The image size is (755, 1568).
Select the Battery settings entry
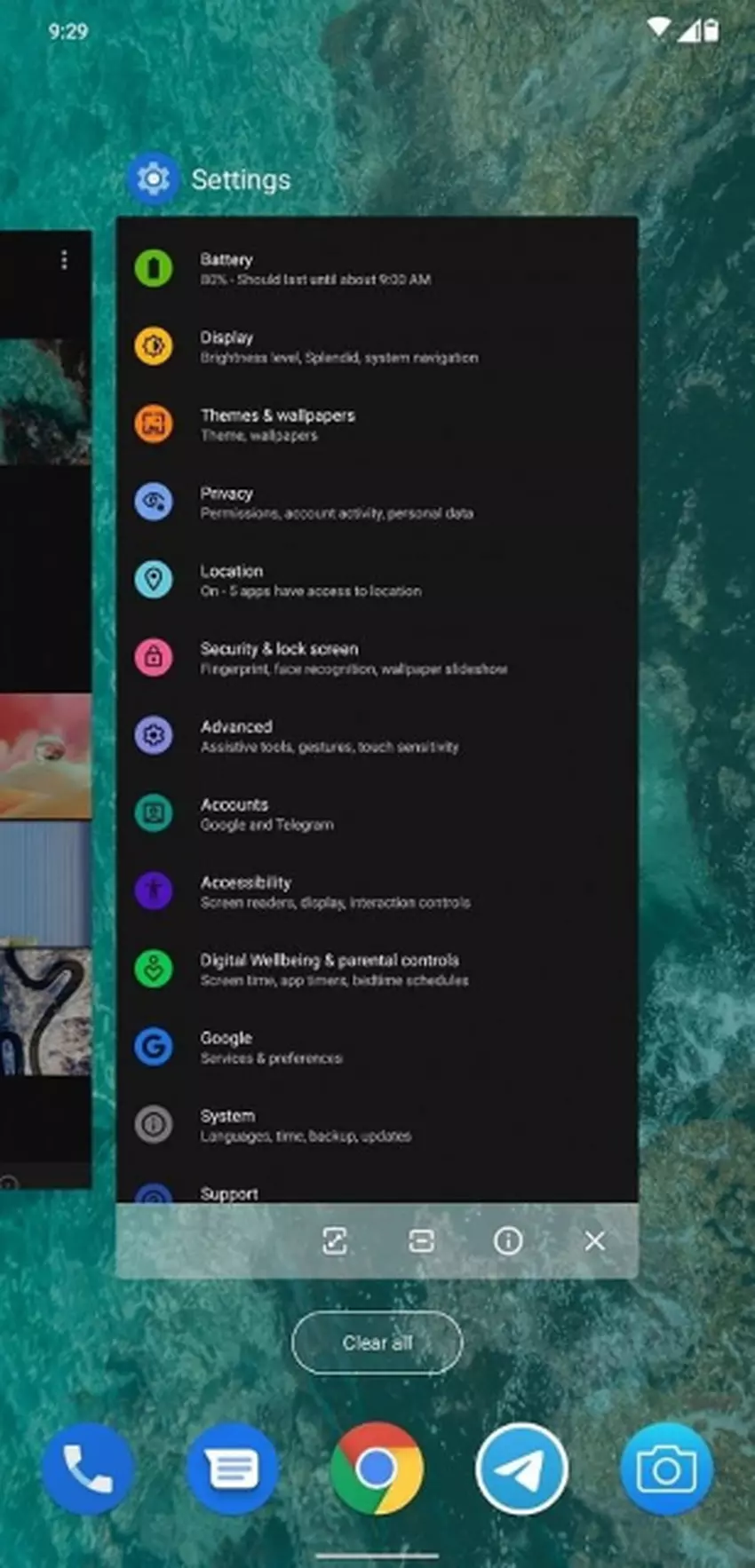(x=315, y=268)
